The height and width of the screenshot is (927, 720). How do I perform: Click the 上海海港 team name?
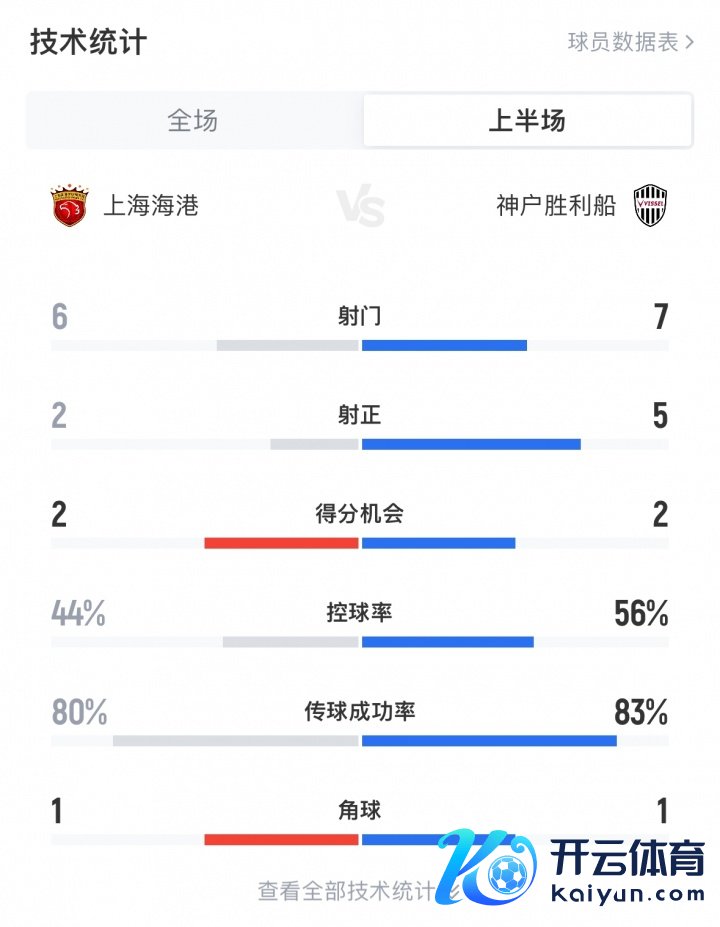click(151, 206)
